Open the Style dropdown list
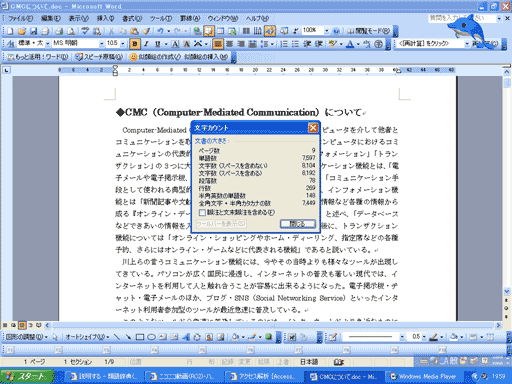This screenshot has width=512, height=384. (x=48, y=44)
